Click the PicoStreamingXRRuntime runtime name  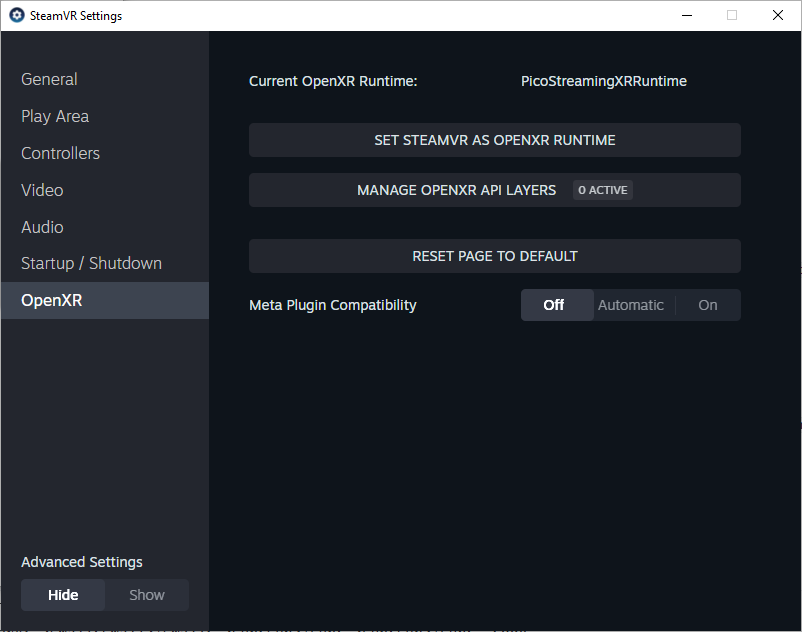(x=604, y=81)
